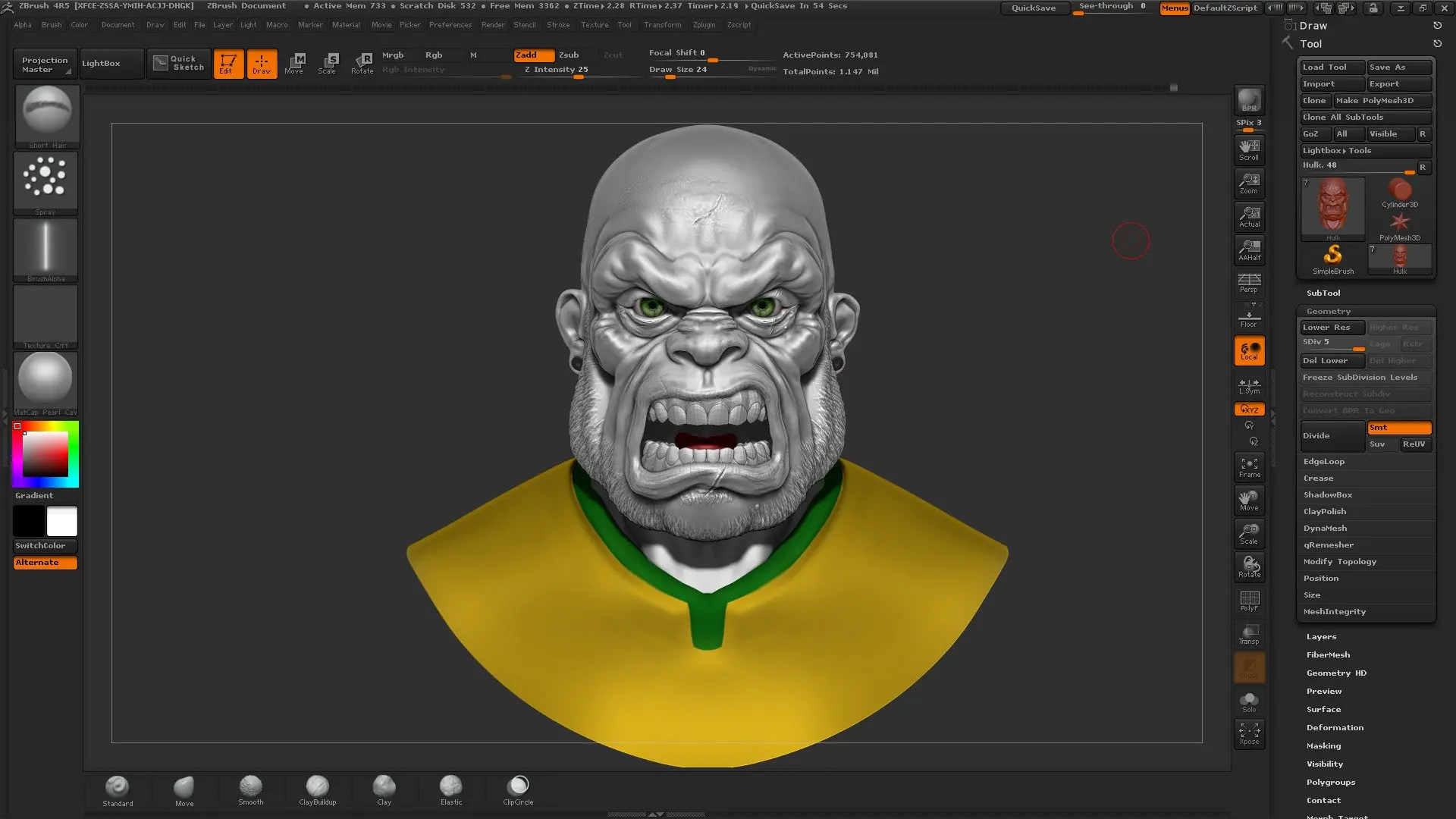Viewport: 1456px width, 819px height.
Task: Click the Del Lower button
Action: click(x=1332, y=361)
